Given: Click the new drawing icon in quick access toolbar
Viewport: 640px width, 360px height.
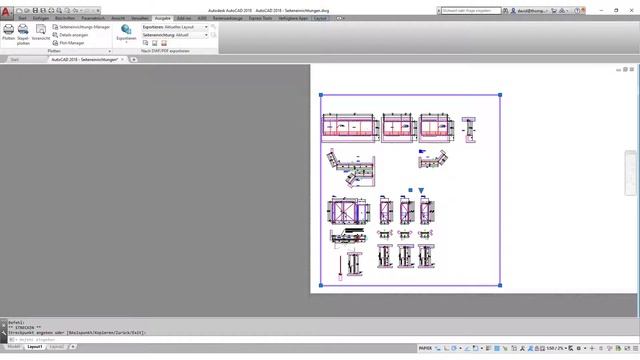Looking at the screenshot, I should click(19, 11).
